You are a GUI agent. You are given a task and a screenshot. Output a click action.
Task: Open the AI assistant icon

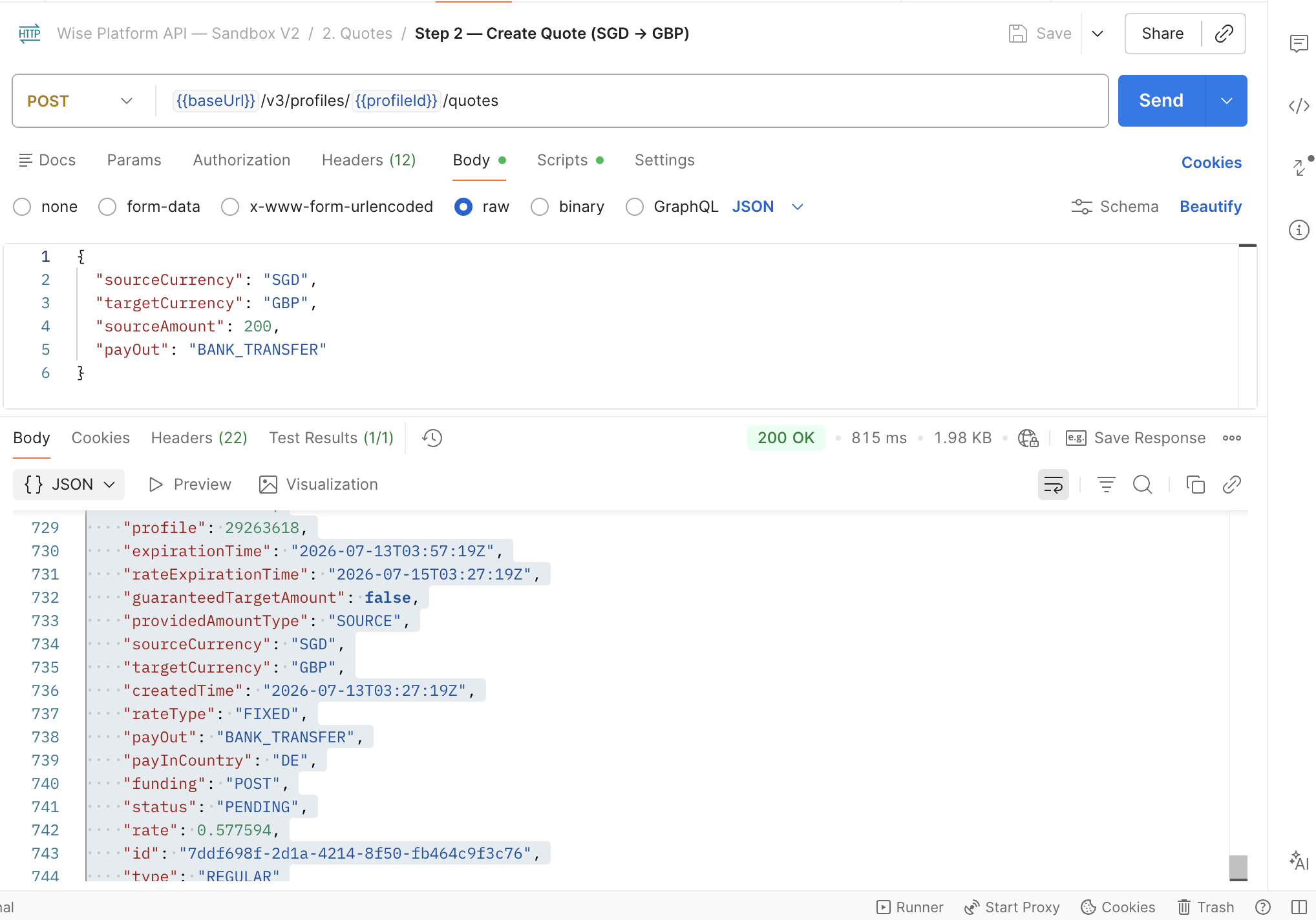1299,861
